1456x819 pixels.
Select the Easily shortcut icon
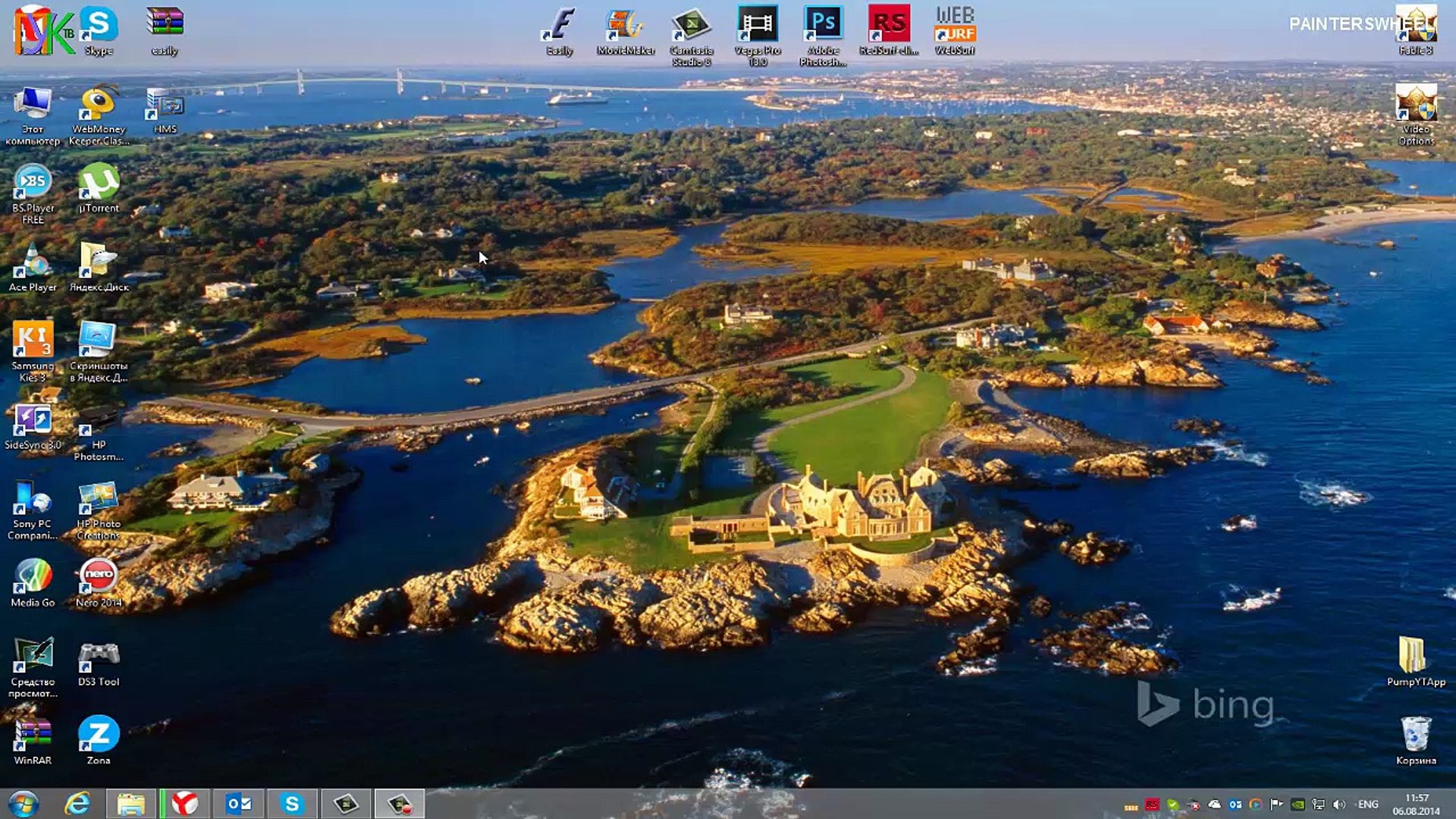(x=560, y=30)
